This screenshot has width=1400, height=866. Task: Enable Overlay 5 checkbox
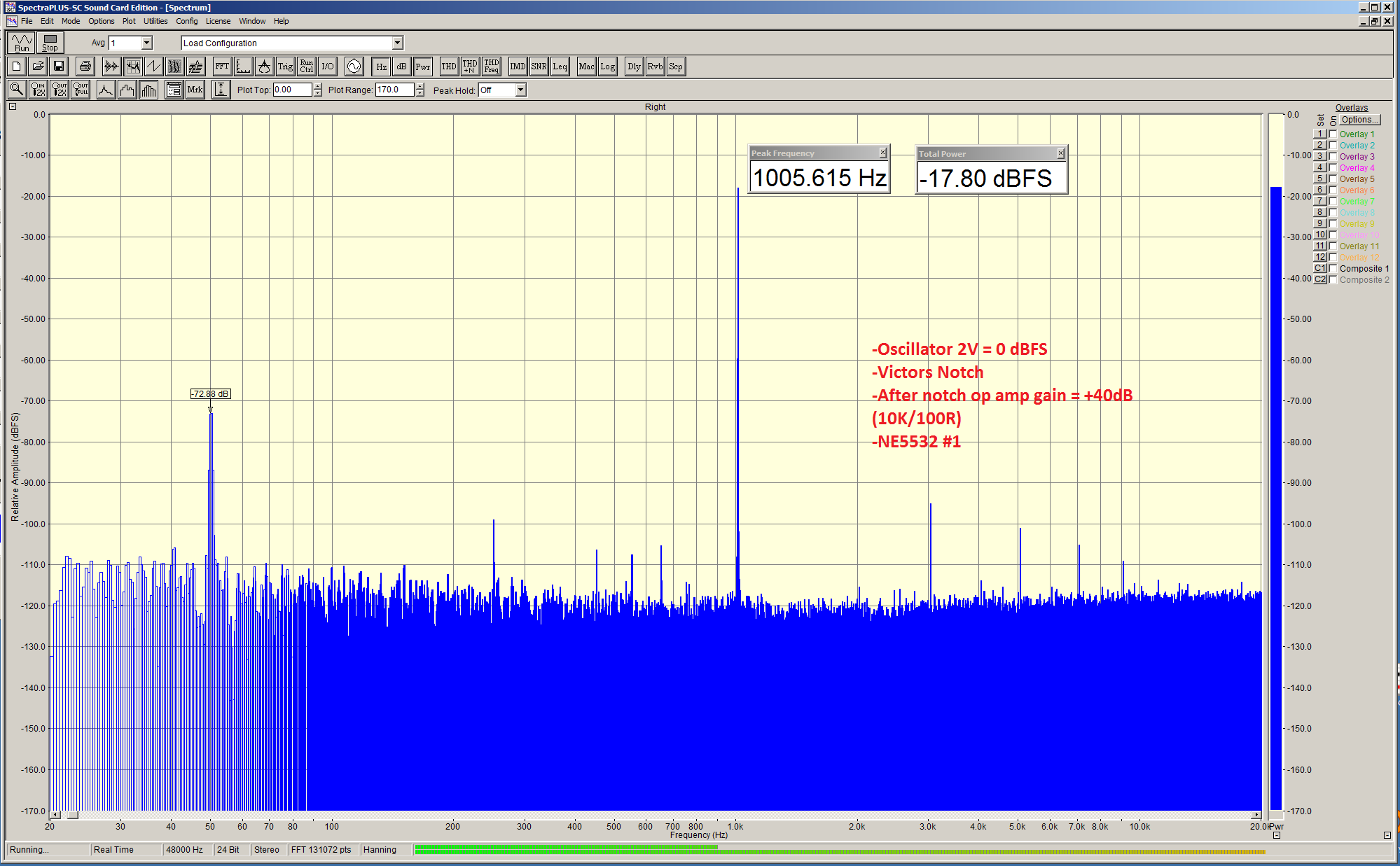point(1333,179)
